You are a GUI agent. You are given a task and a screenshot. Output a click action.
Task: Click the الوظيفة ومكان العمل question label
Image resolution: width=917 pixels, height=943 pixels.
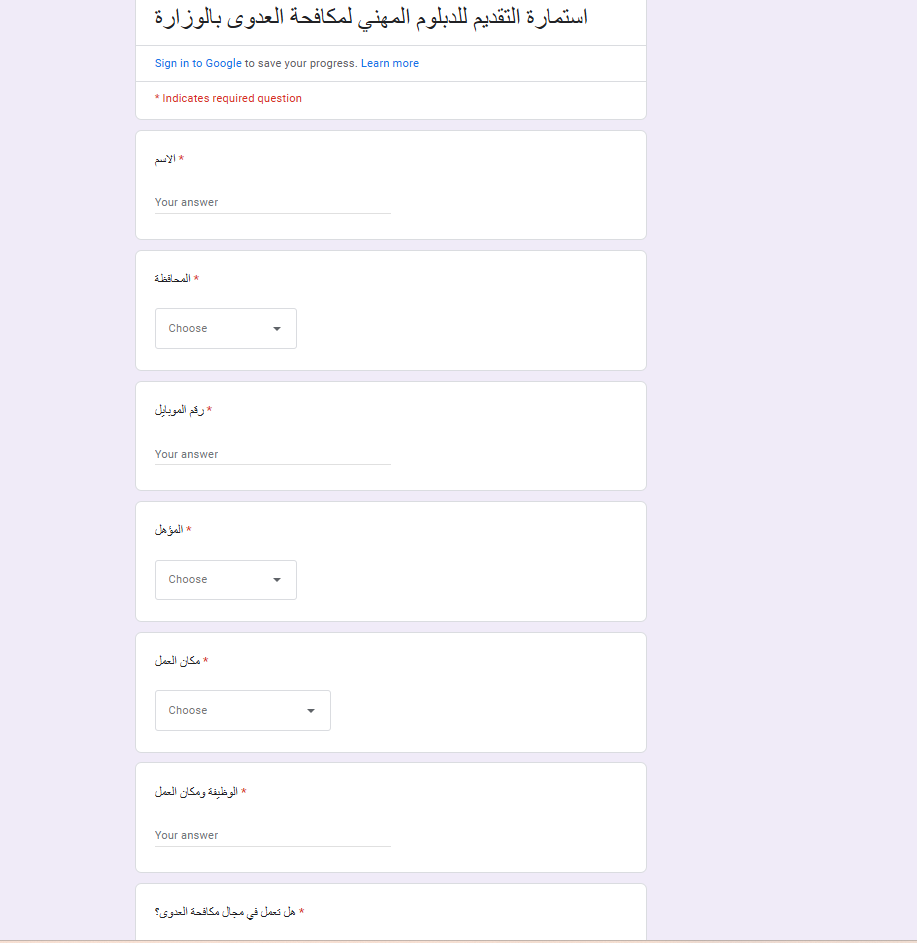(x=196, y=792)
